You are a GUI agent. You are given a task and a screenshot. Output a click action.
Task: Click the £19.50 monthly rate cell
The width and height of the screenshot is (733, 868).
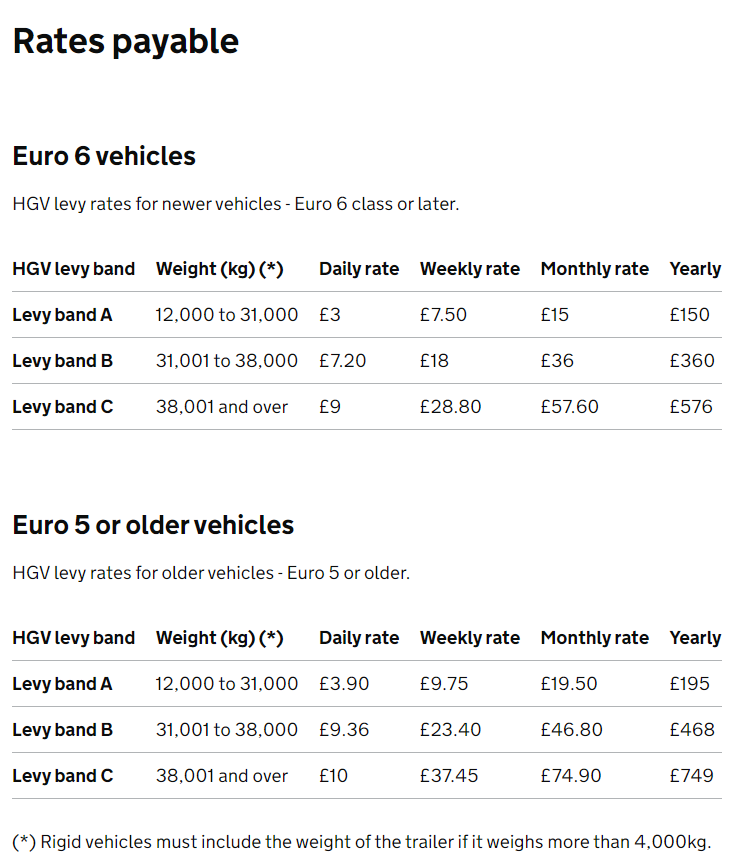point(569,684)
